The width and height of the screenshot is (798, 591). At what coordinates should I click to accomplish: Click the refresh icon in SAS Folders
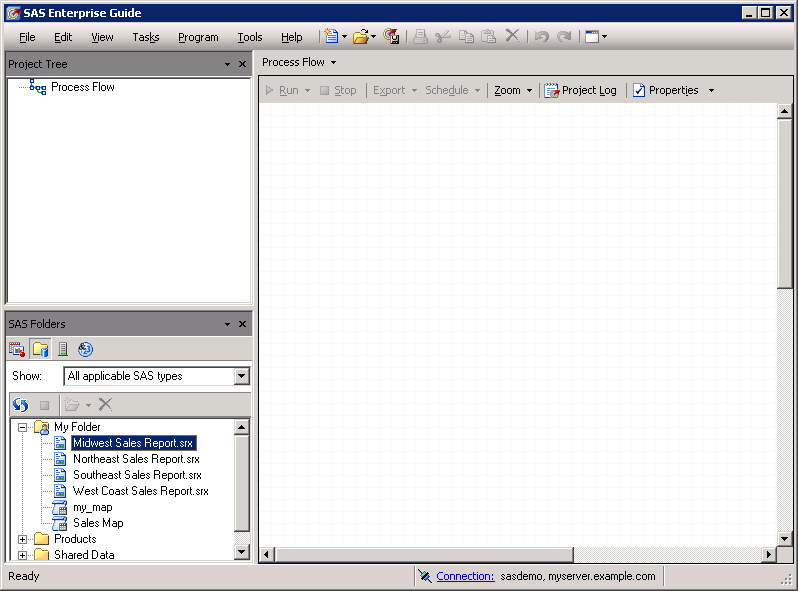pyautogui.click(x=21, y=405)
